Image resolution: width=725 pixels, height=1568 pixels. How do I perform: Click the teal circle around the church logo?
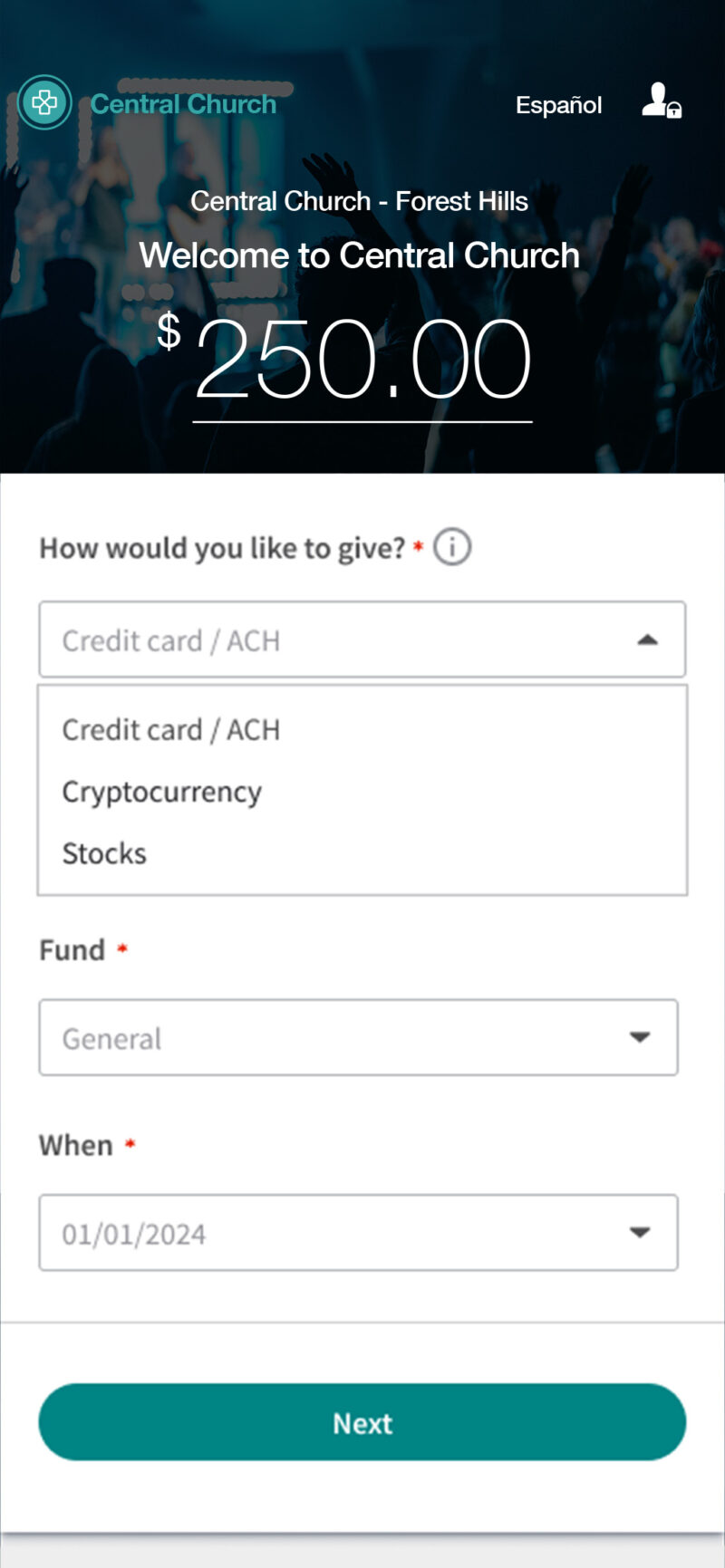[x=44, y=102]
